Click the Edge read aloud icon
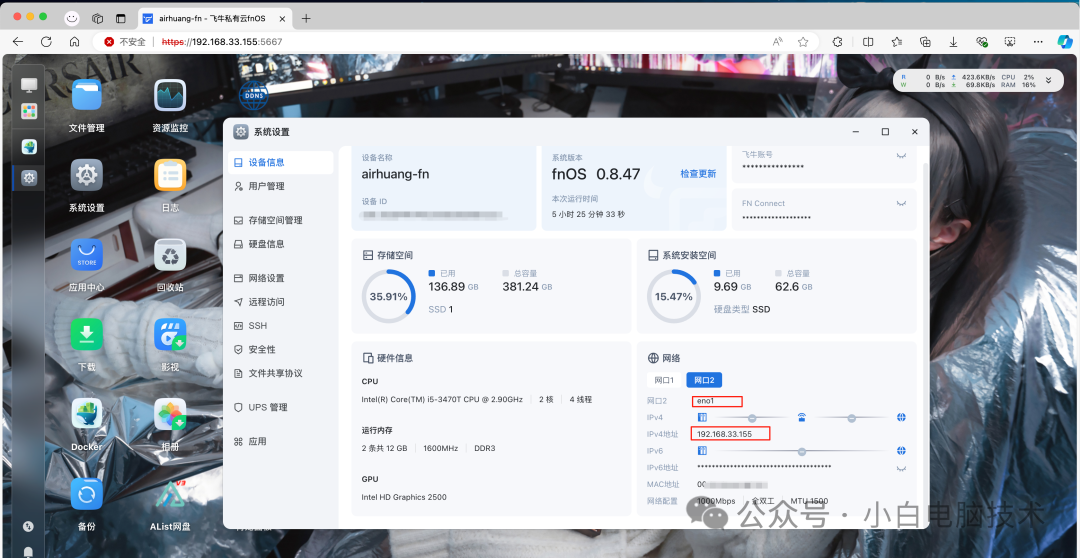 [x=778, y=41]
